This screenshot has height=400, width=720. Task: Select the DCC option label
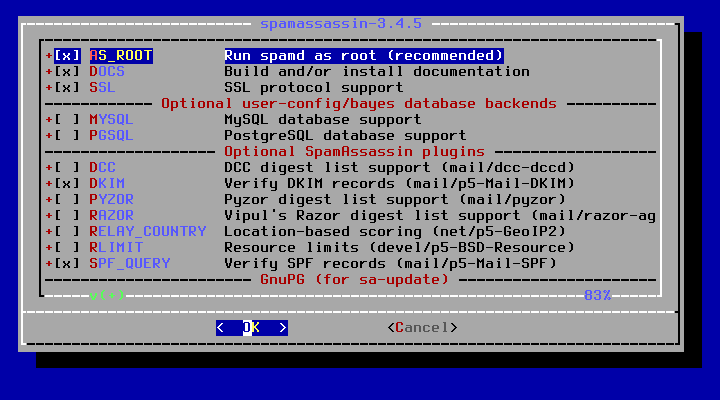point(102,168)
